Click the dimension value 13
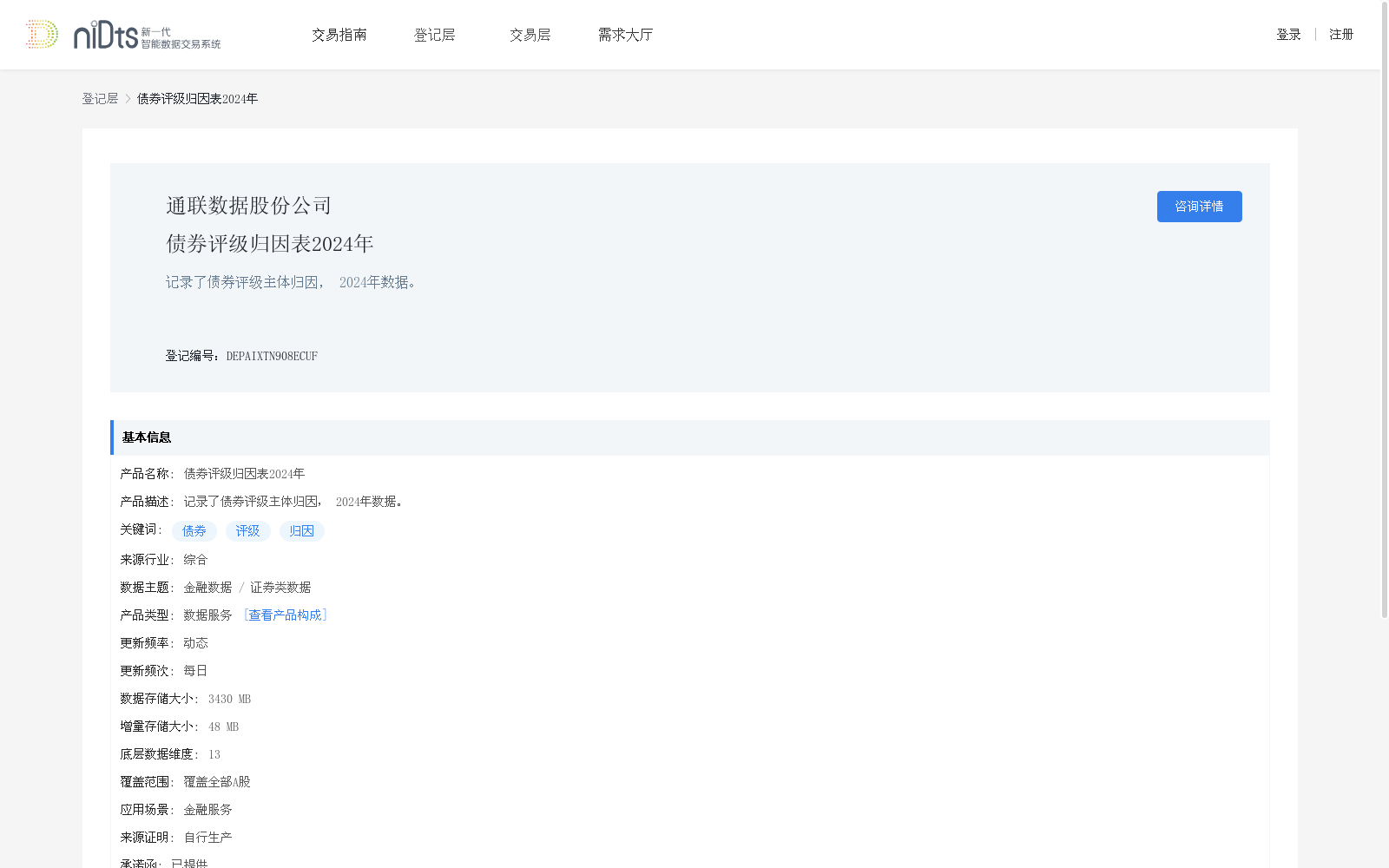1389x868 pixels. point(214,754)
